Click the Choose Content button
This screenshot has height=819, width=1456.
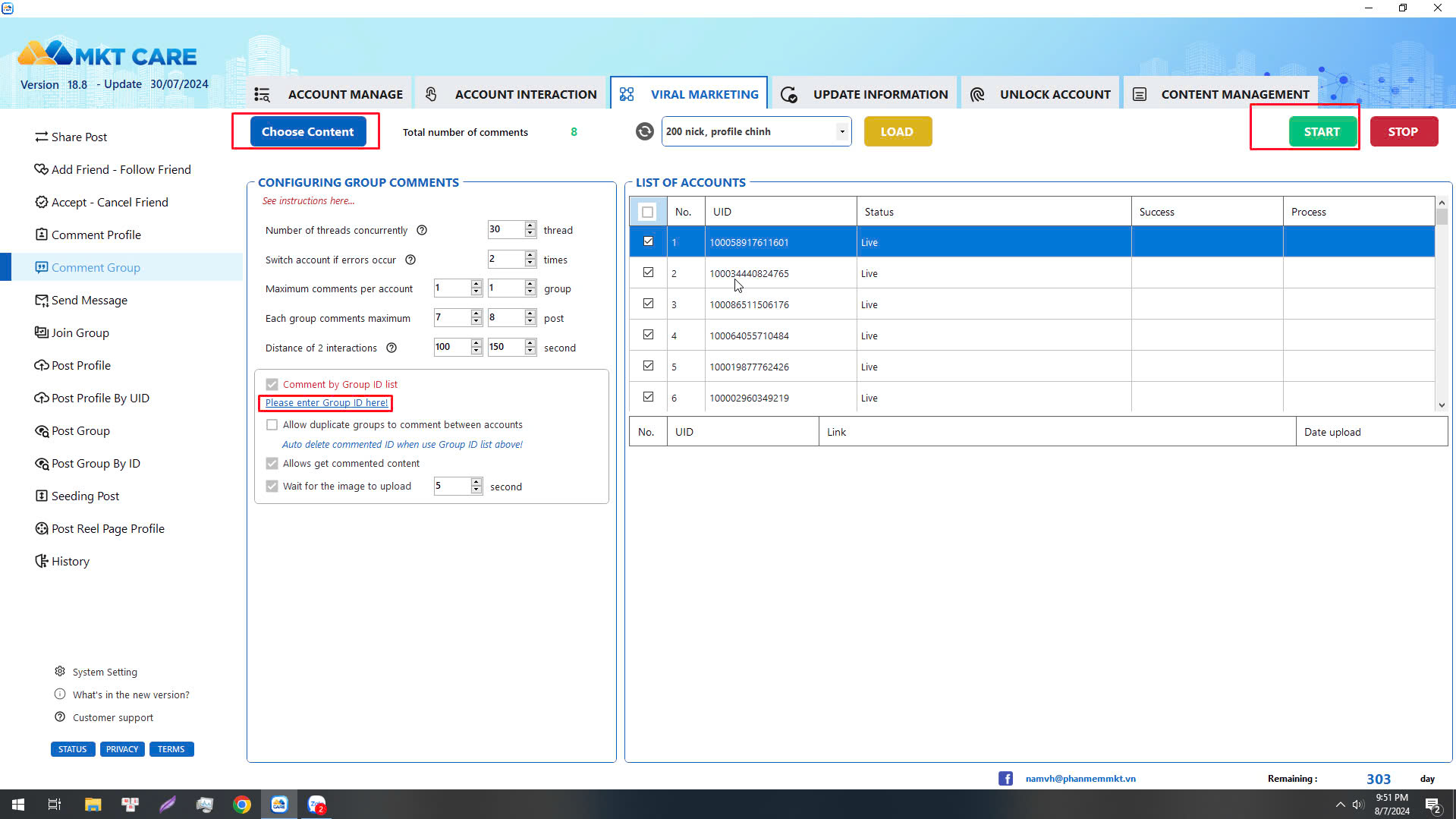[307, 131]
